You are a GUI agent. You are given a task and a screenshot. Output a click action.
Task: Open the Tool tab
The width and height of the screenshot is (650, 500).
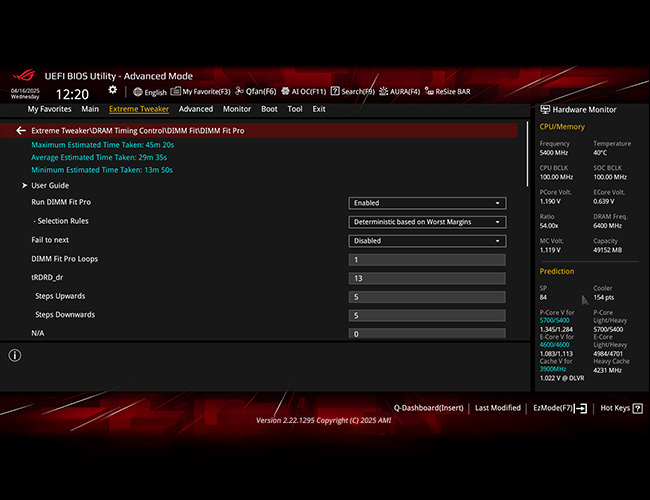click(x=295, y=109)
